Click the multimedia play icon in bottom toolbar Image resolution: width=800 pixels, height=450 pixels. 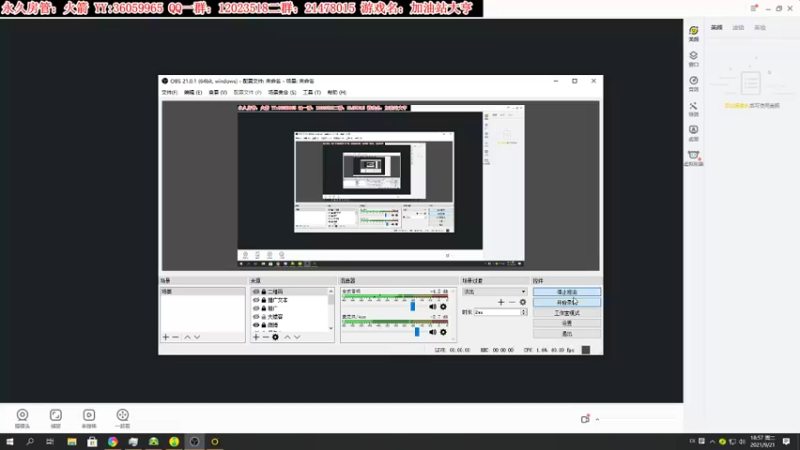pos(89,418)
